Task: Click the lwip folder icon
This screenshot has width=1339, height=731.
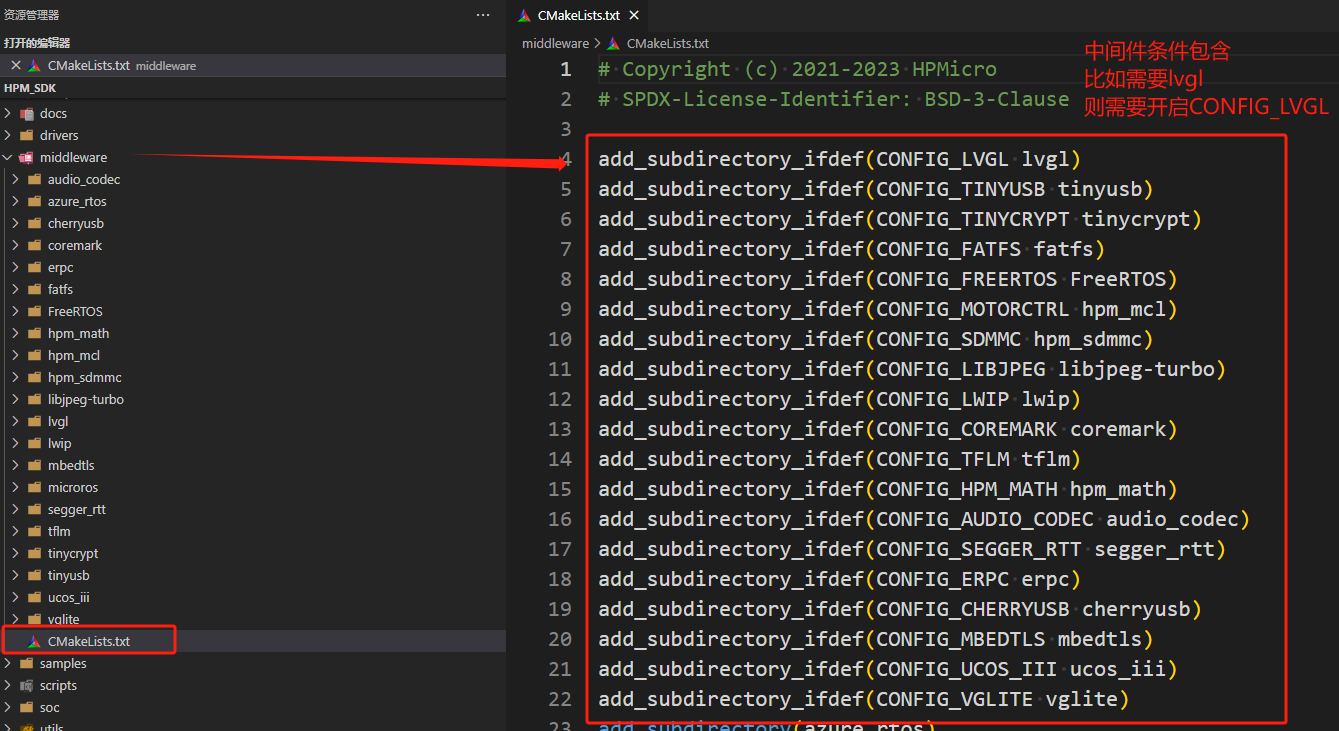Action: pyautogui.click(x=35, y=443)
